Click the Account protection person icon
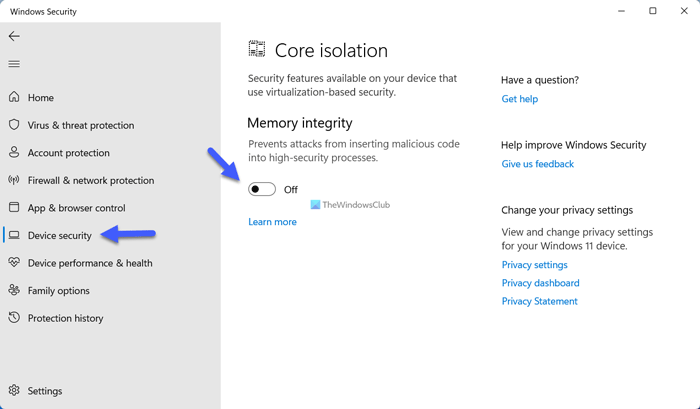Image resolution: width=700 pixels, height=409 pixels. [14, 153]
